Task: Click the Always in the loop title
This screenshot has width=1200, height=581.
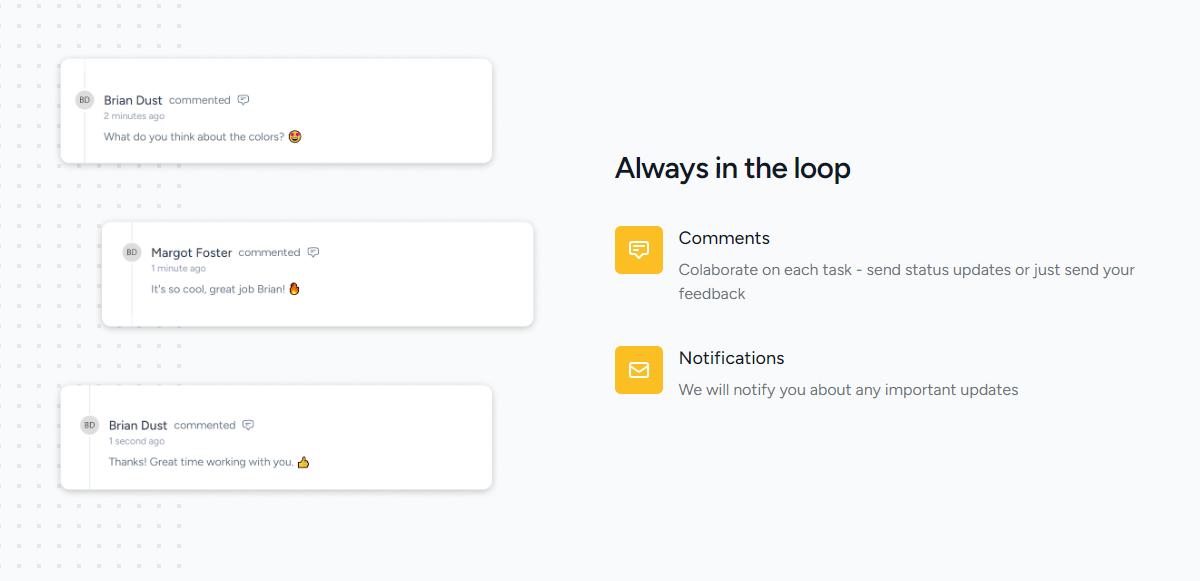Action: 733,168
